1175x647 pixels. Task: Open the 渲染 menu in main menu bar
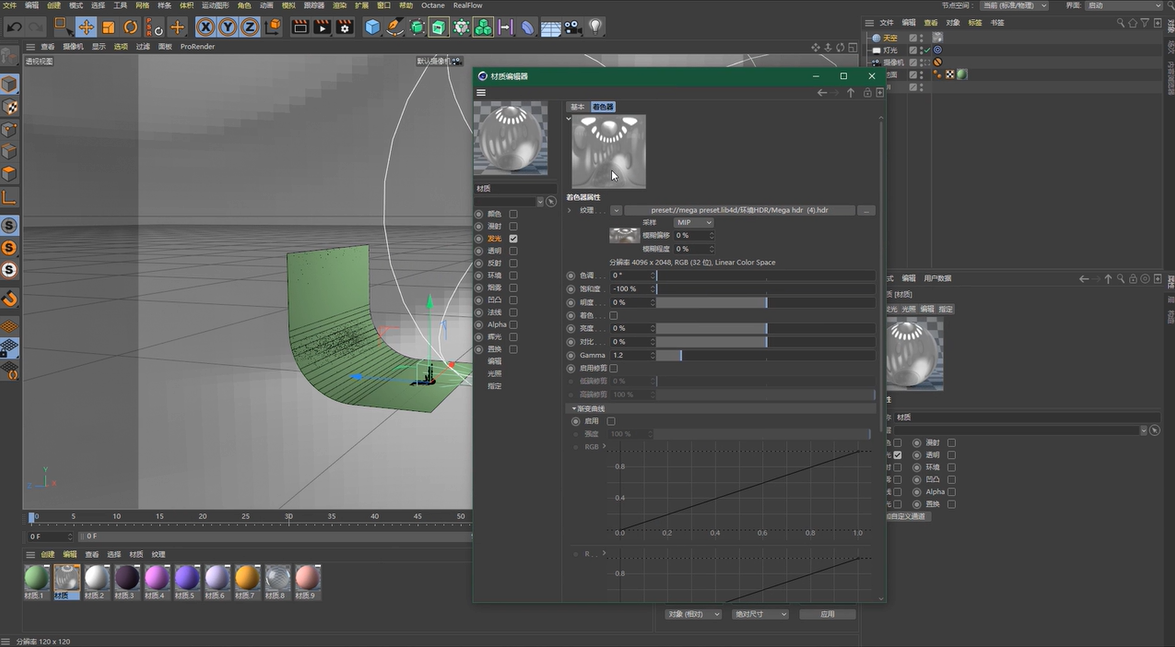(x=339, y=5)
